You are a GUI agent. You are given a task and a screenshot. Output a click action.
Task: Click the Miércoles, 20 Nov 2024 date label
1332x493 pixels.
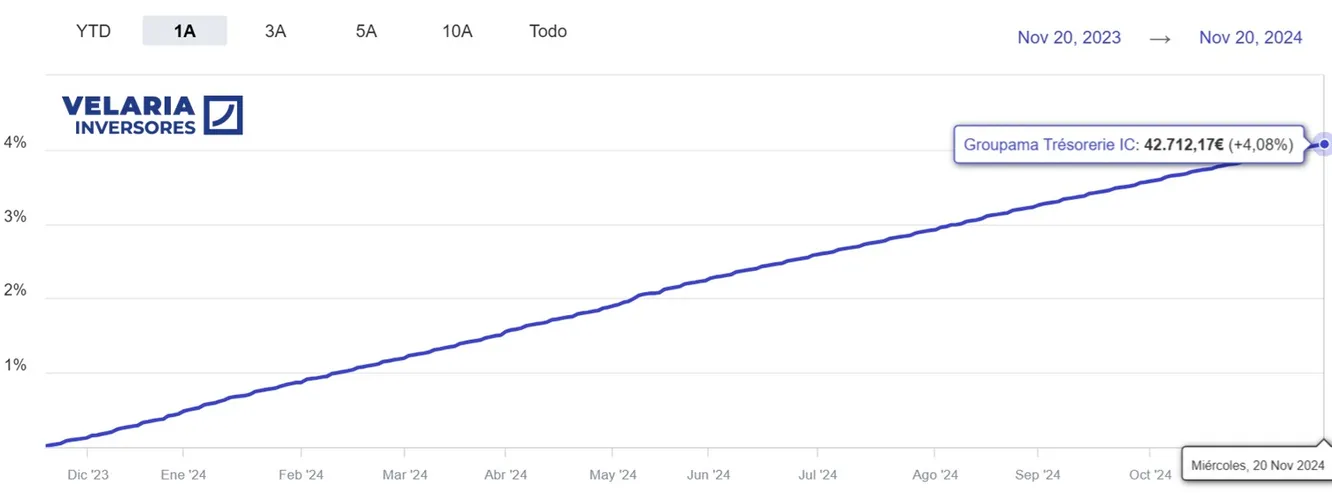click(x=1258, y=465)
